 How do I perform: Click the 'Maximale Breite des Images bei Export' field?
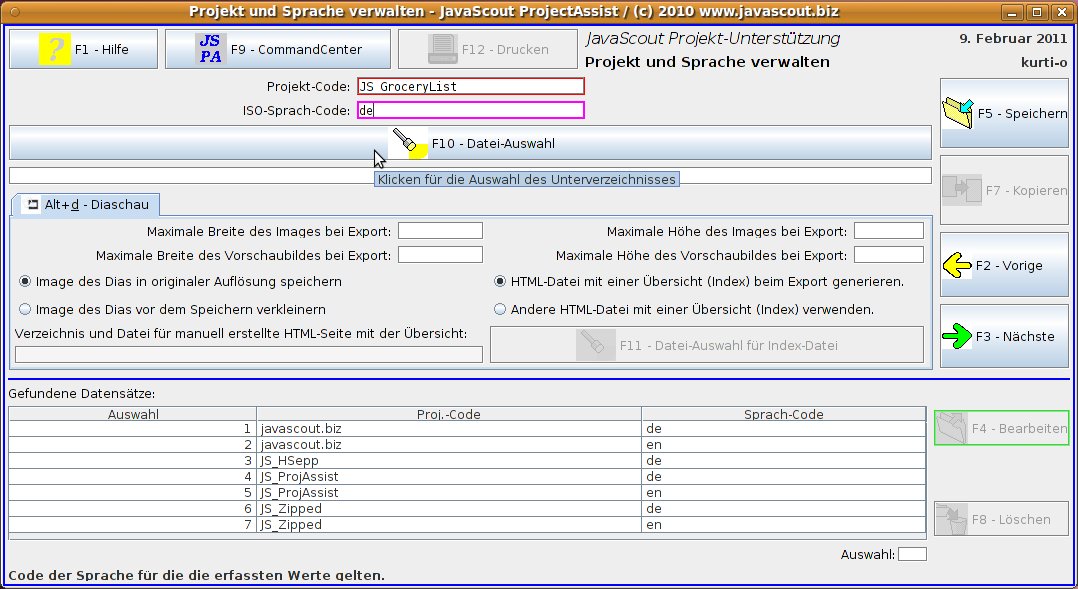coord(440,231)
